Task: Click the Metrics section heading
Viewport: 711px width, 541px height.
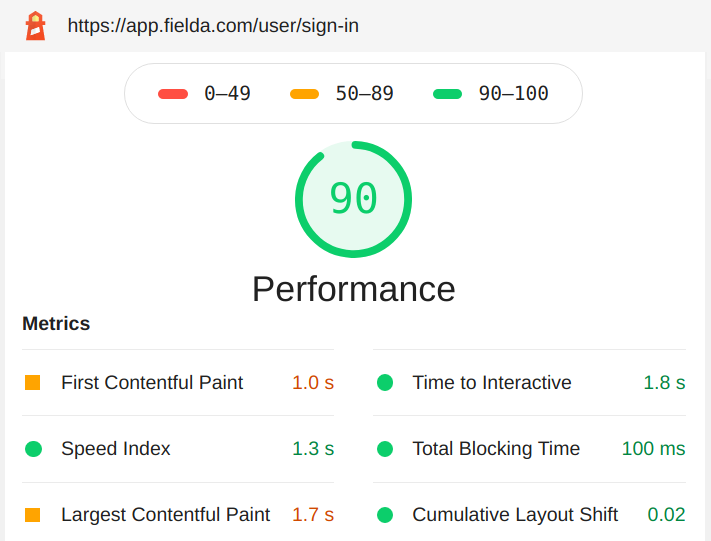Action: click(x=56, y=324)
